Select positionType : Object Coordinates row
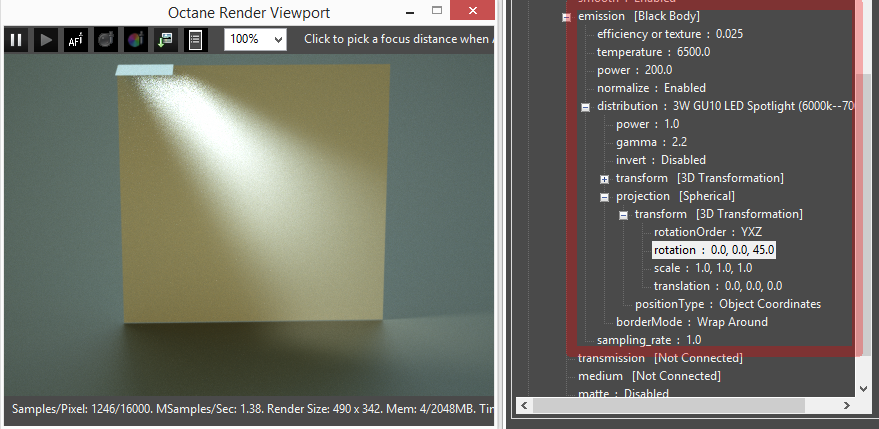Viewport: 879px width, 429px height. [x=728, y=304]
